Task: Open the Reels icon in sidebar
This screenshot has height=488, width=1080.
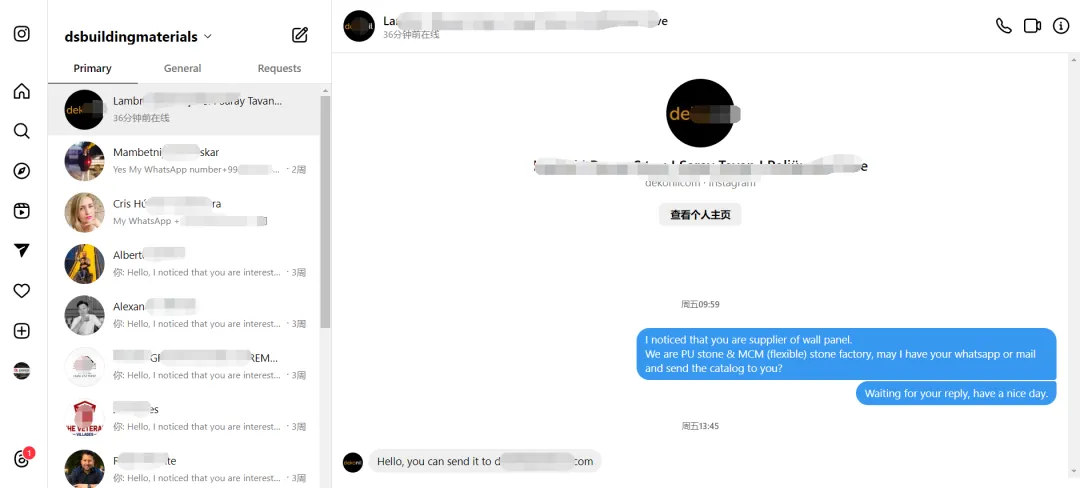Action: (x=22, y=211)
